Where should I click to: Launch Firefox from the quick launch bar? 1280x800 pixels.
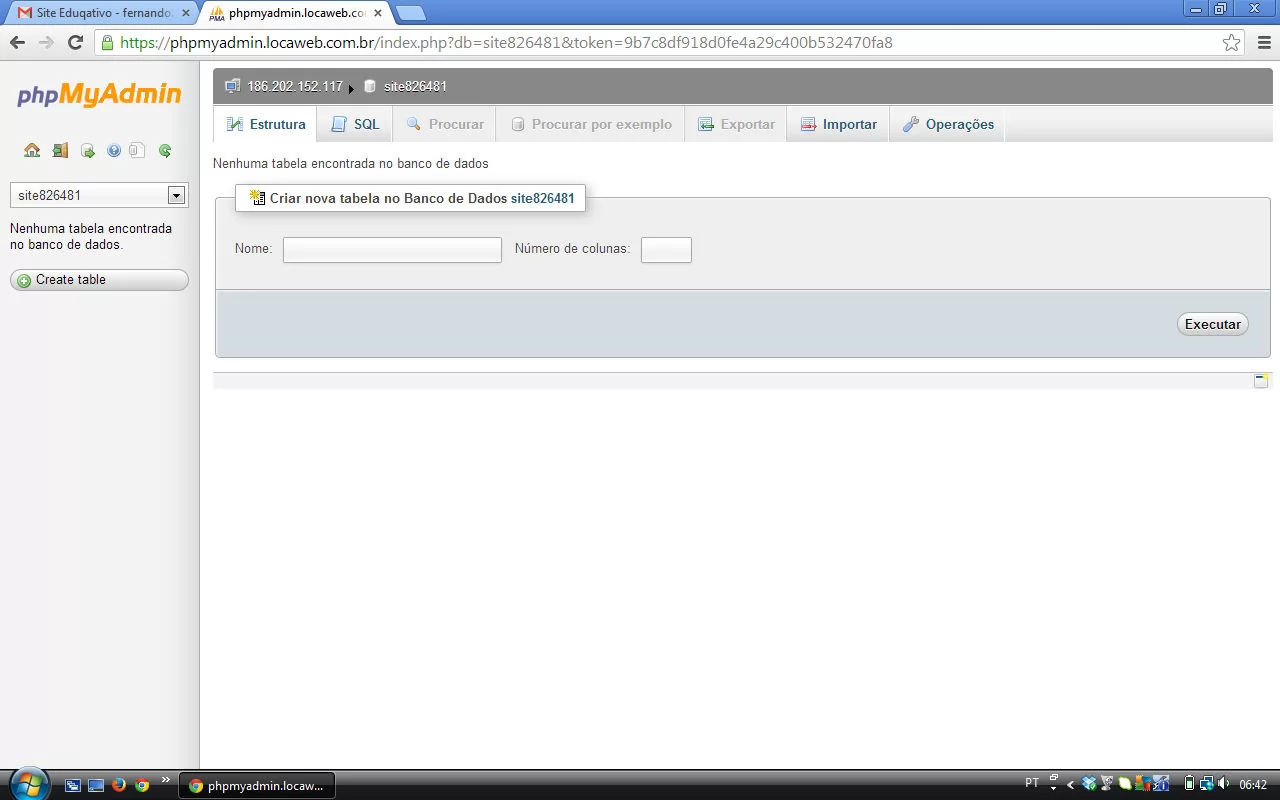(119, 785)
